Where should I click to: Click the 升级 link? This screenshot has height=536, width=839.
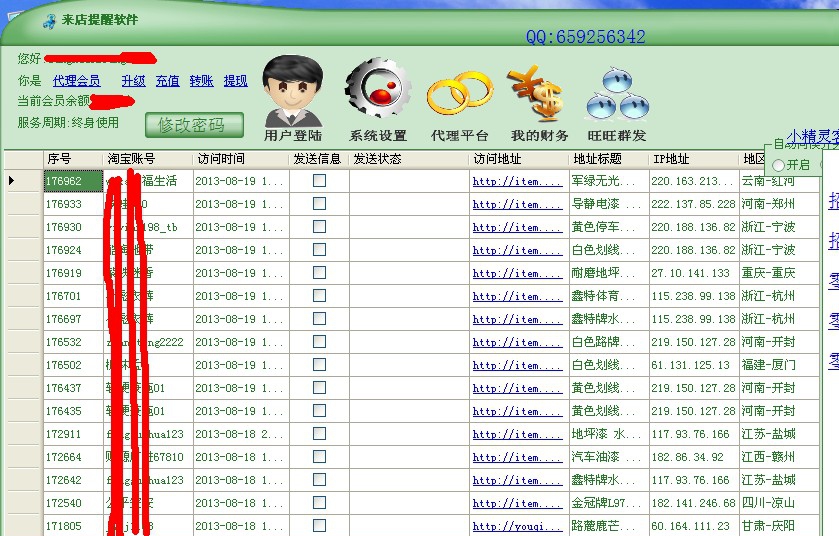pyautogui.click(x=133, y=81)
